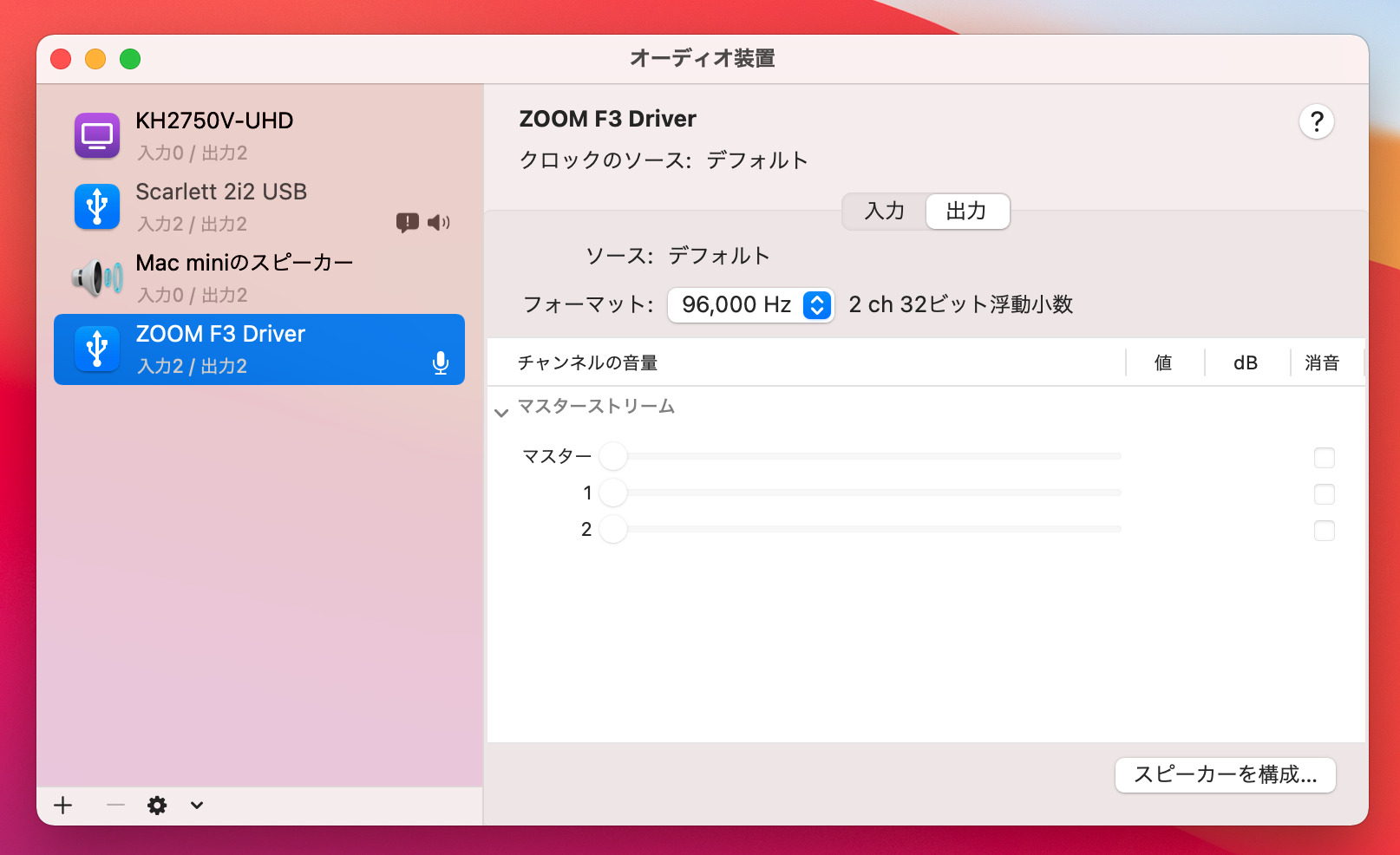The width and height of the screenshot is (1400, 855).
Task: Click the minus remove device button
Action: click(x=115, y=806)
